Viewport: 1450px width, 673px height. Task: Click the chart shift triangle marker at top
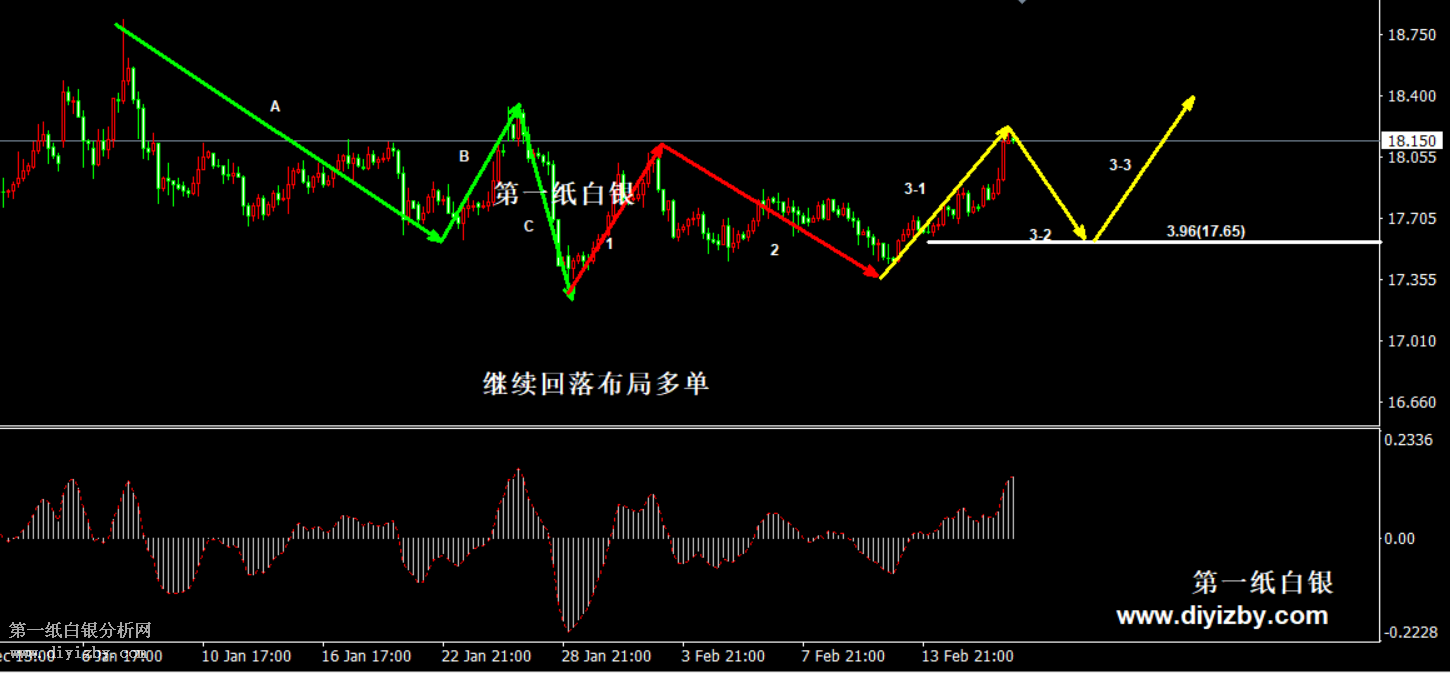(x=1021, y=3)
